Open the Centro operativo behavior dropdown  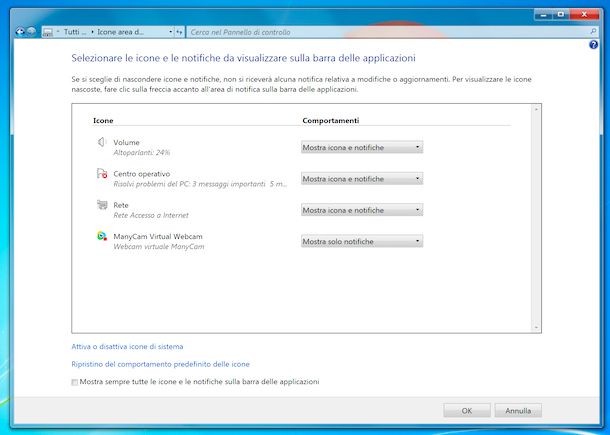[362, 179]
